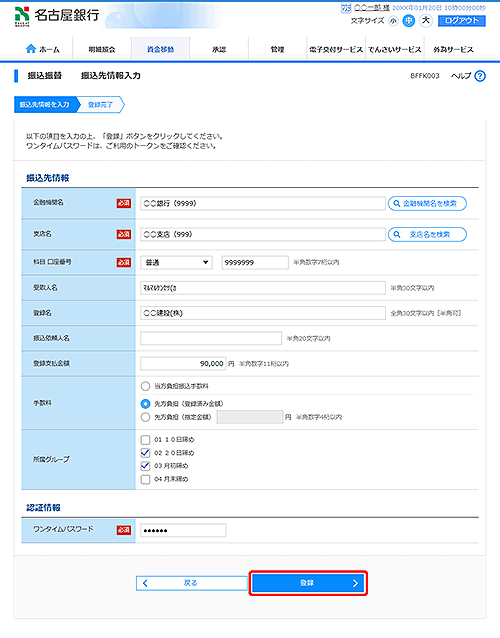Click the 戻る back button

[x=191, y=583]
